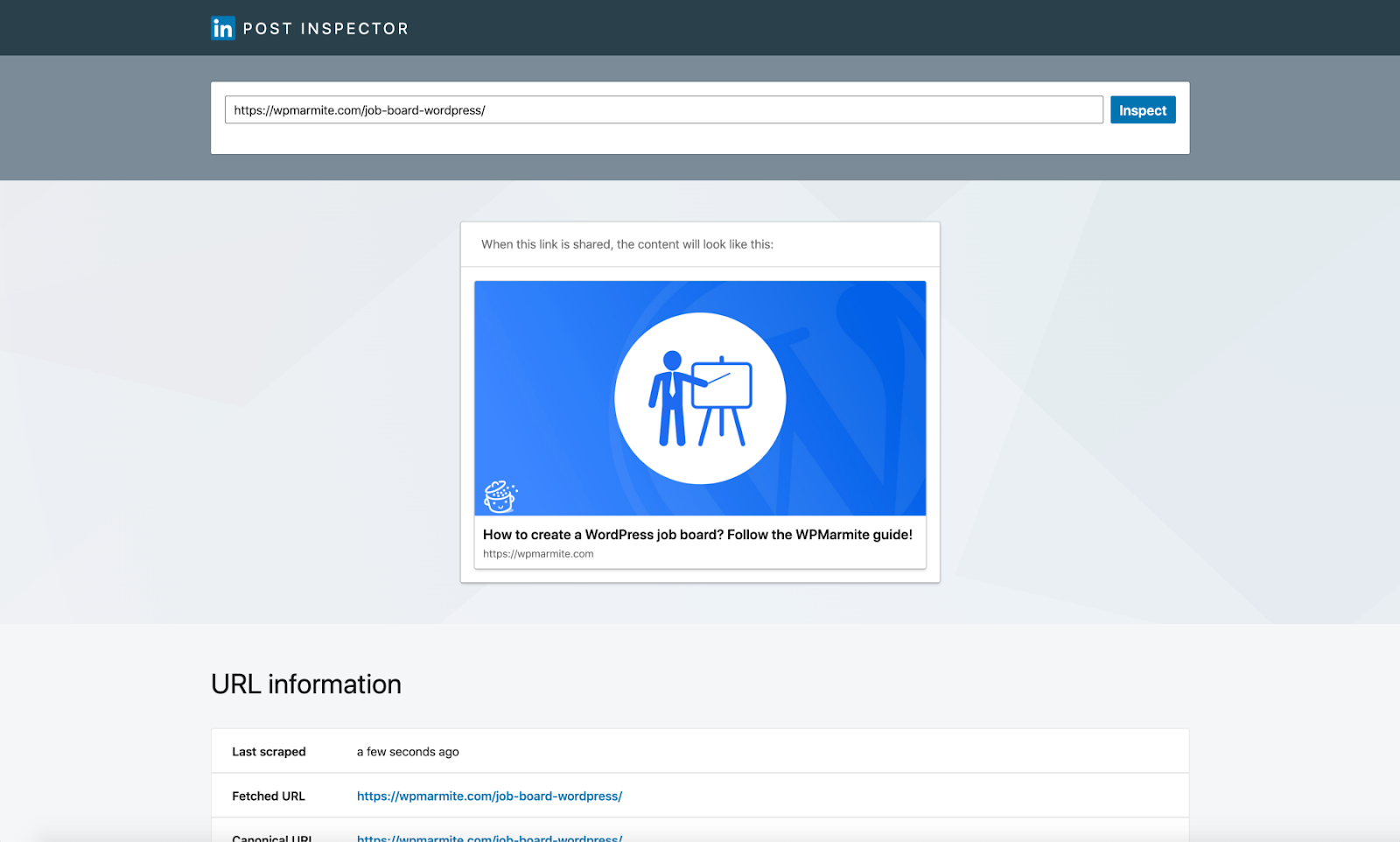The height and width of the screenshot is (842, 1400).
Task: Click the WPMarmite pot logo on preview
Action: pyautogui.click(x=500, y=496)
